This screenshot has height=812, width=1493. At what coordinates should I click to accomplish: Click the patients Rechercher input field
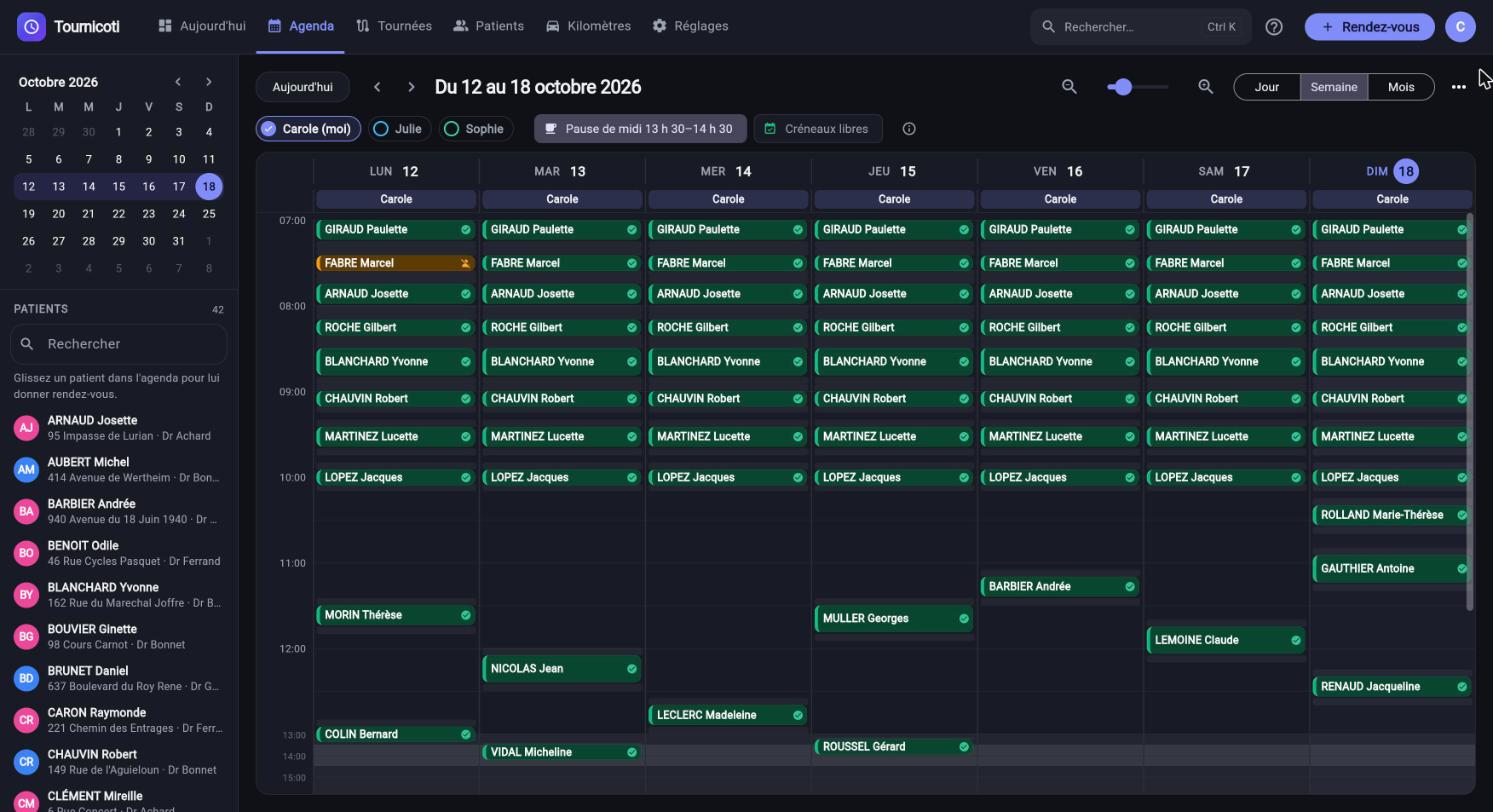pos(119,344)
